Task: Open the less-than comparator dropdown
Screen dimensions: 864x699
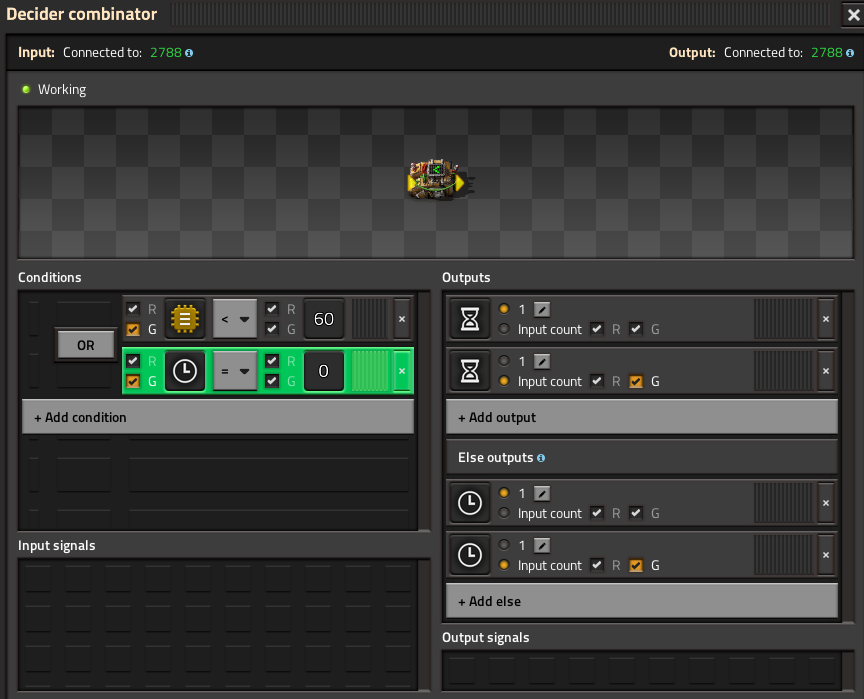Action: (x=235, y=319)
